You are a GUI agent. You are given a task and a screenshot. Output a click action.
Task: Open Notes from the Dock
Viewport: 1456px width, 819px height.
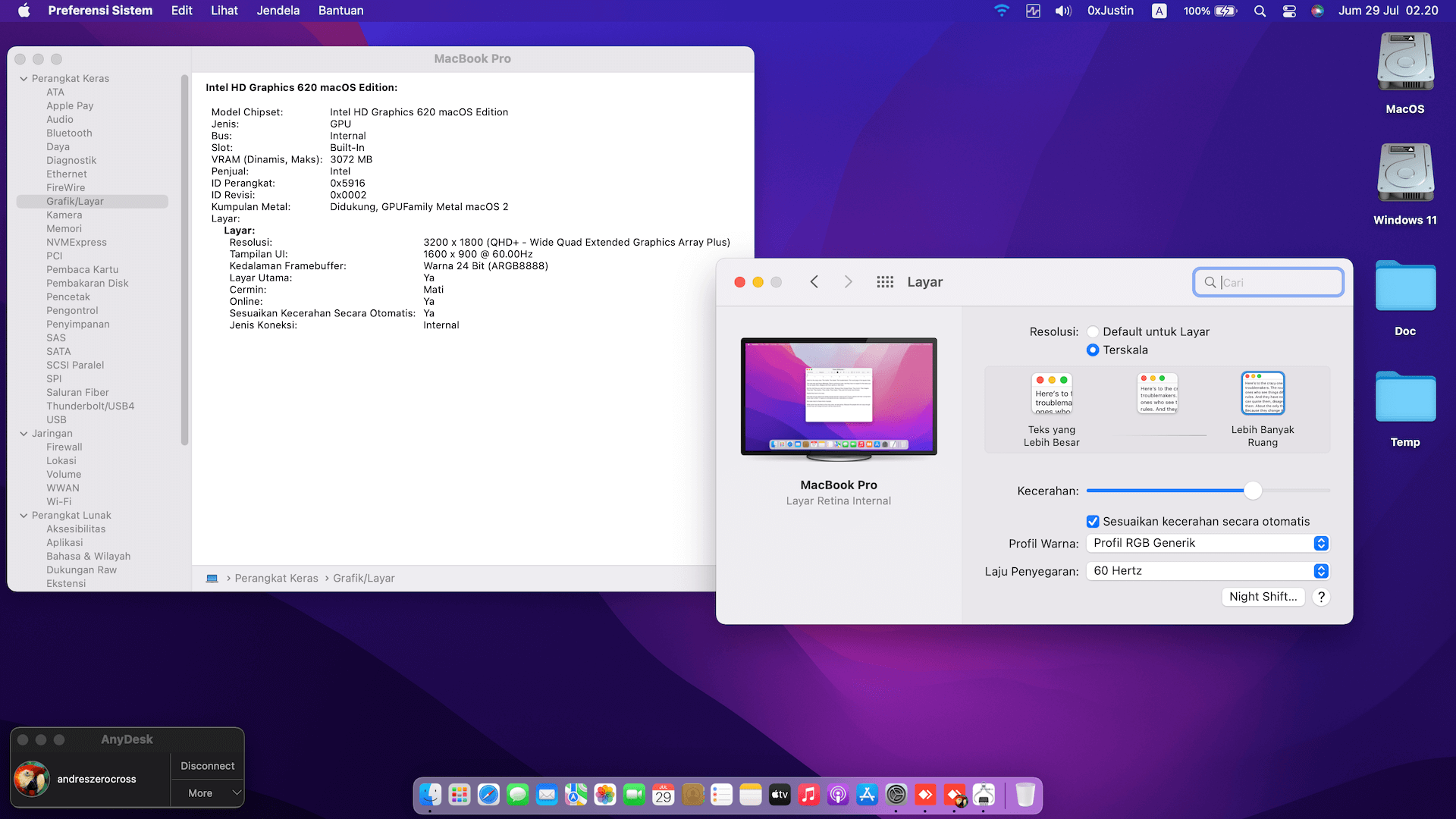(x=751, y=795)
